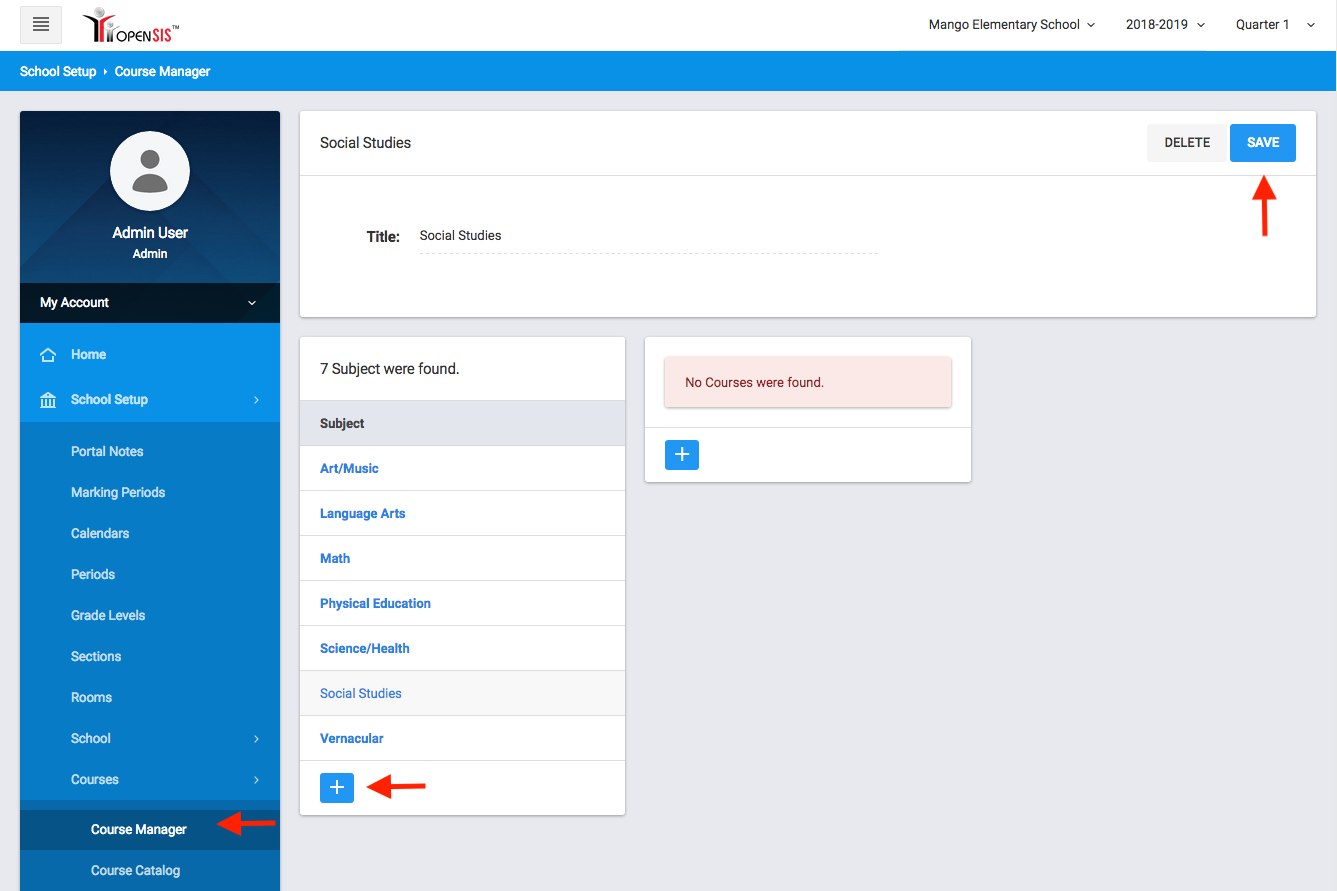Screen dimensions: 1337x891
Task: Click the openSIS logo
Action: 131,26
